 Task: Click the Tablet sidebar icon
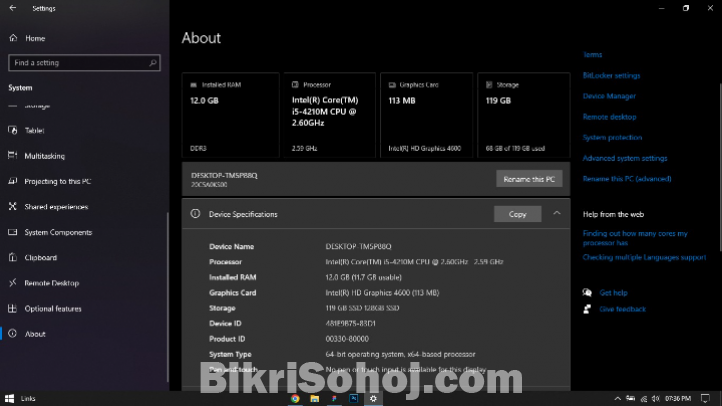[x=12, y=130]
